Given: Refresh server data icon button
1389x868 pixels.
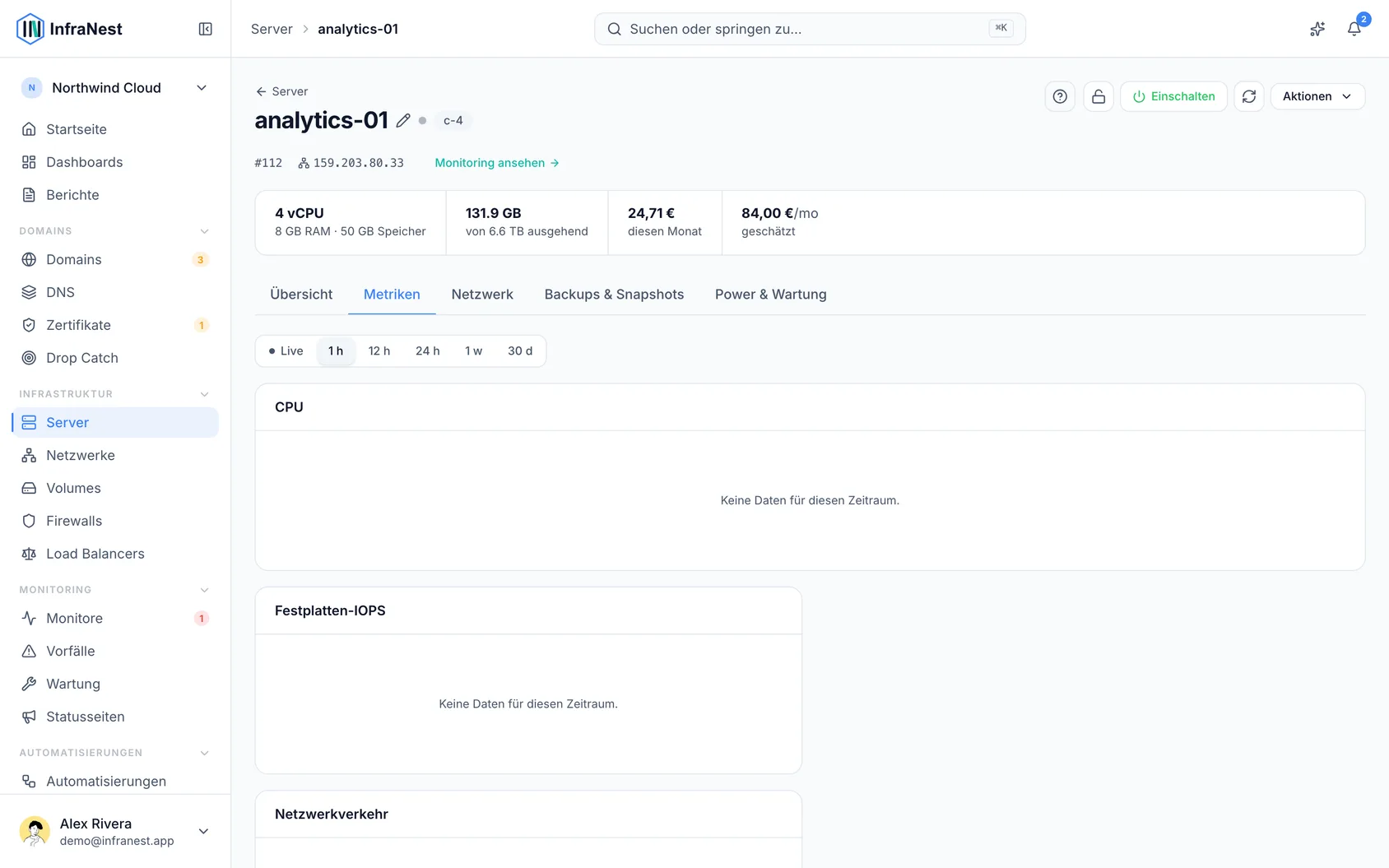Looking at the screenshot, I should pyautogui.click(x=1249, y=96).
